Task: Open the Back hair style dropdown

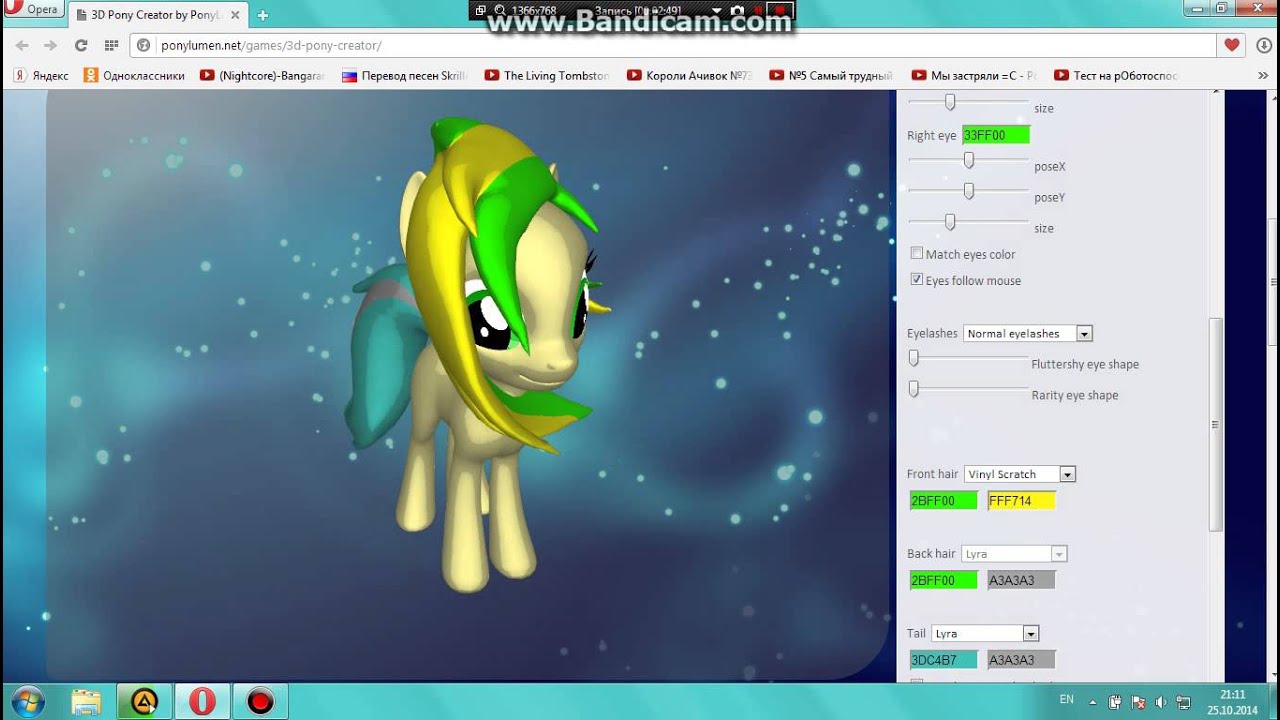Action: (1014, 554)
